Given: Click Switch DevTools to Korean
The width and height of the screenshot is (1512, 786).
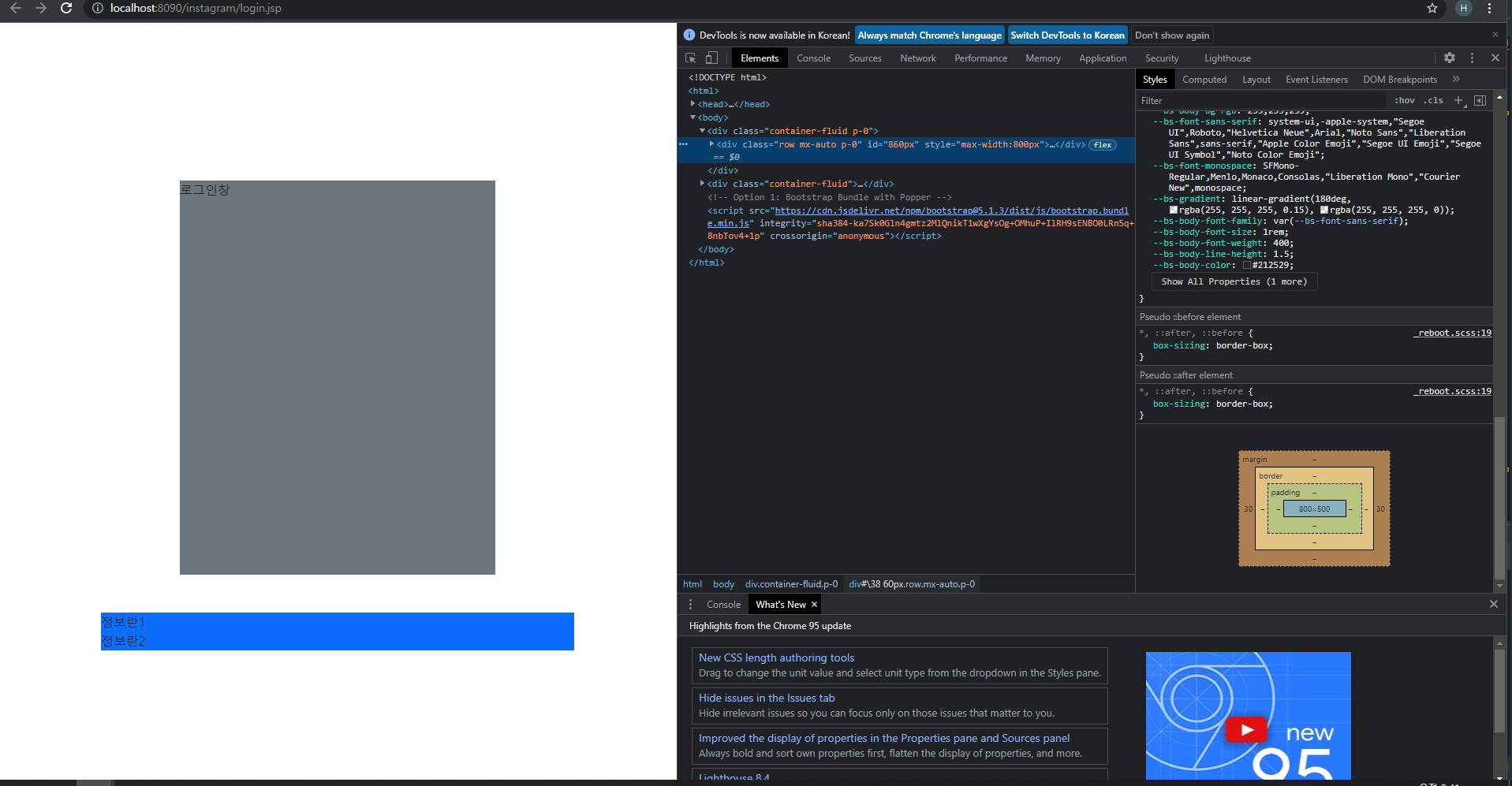Looking at the screenshot, I should 1067,35.
